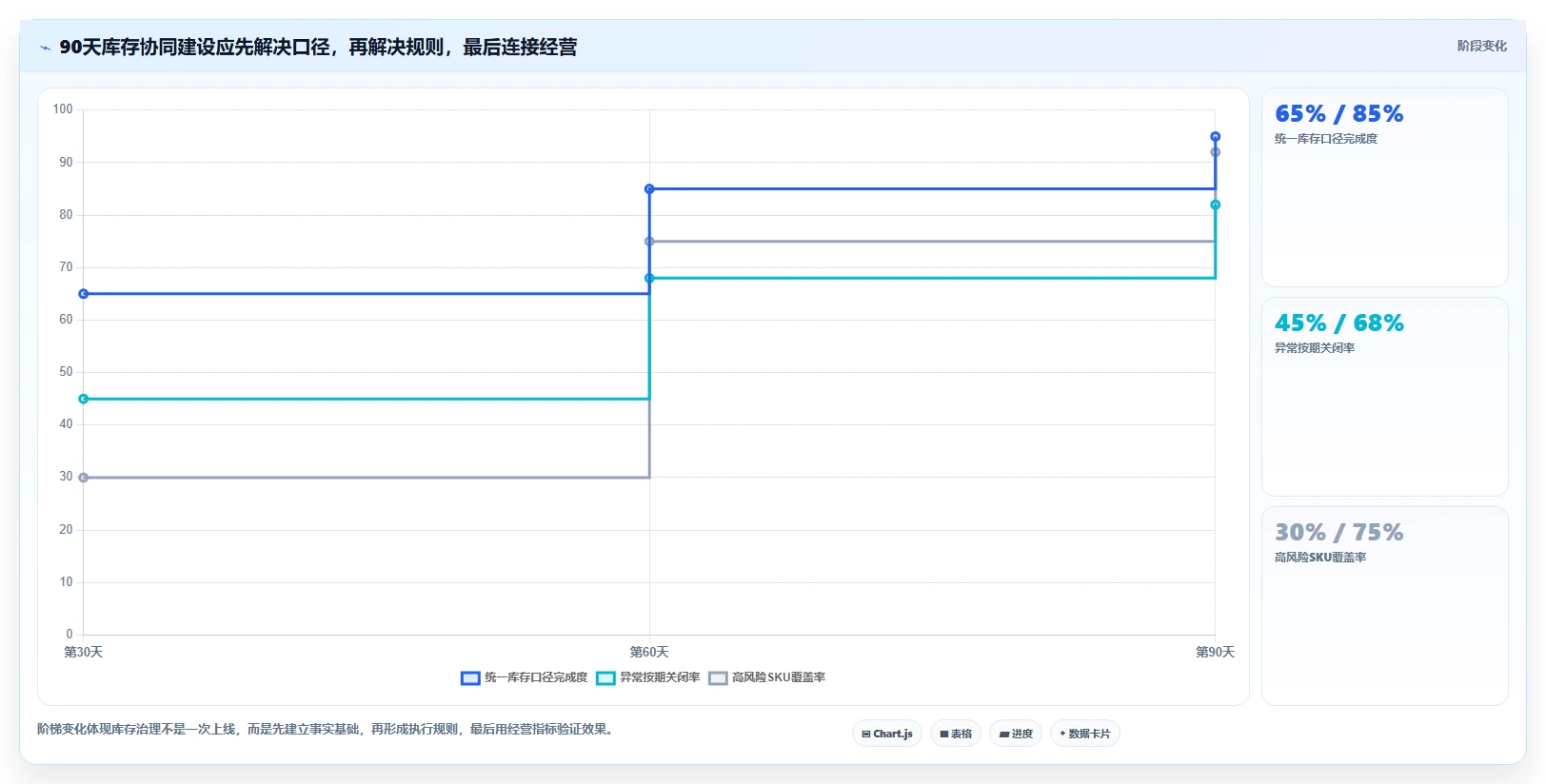This screenshot has width=1546, height=784.
Task: Click the cyan data point at 82 on 第90天
Action: pyautogui.click(x=1215, y=205)
